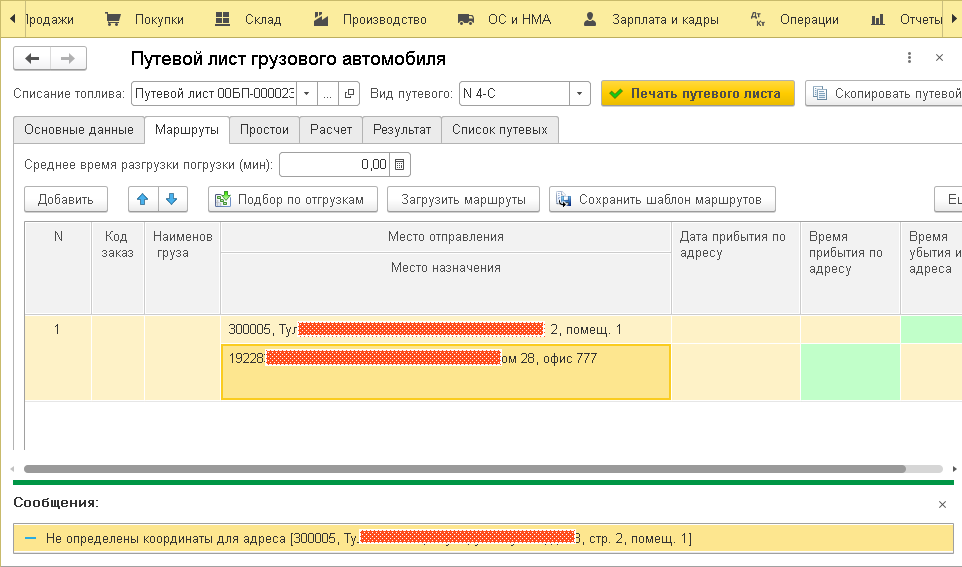Click the back navigation arrow
962x567 pixels.
coord(32,59)
